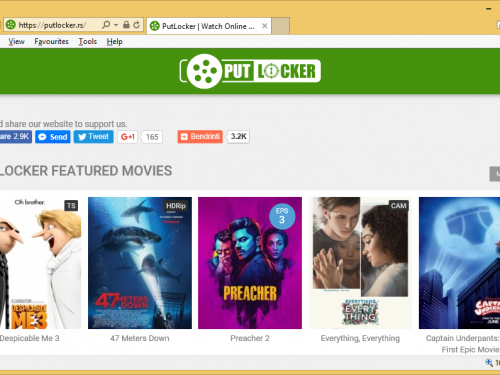Click the Captain Underpants: First Epic Movie title

[463, 344]
